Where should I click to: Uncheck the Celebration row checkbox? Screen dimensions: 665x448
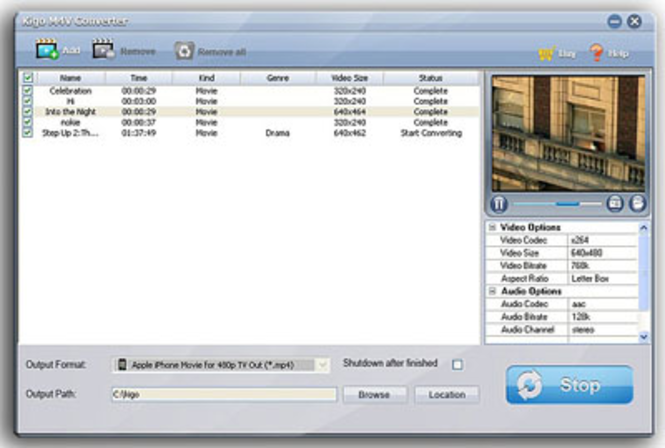coord(28,90)
